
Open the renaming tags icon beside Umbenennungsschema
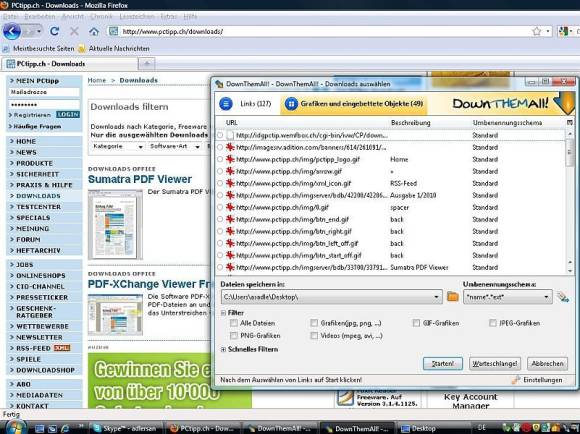[x=563, y=297]
